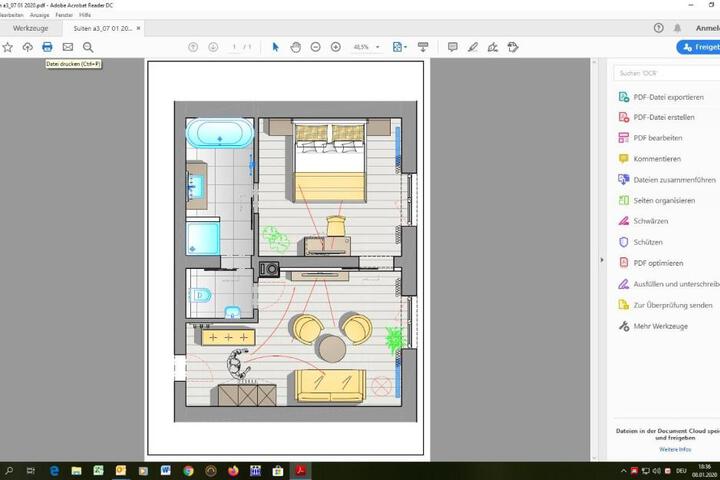Show hidden system tray icons chevron
The image size is (720, 480).
click(623, 471)
